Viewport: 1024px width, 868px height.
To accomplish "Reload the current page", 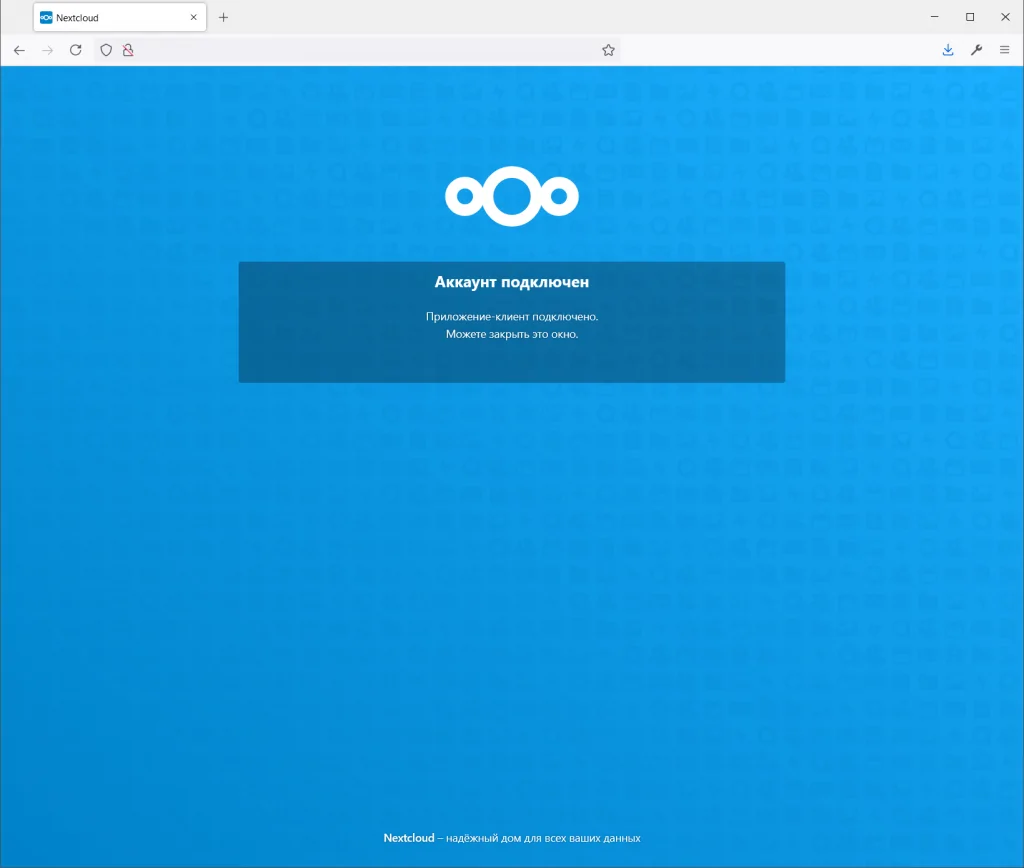I will (x=76, y=50).
